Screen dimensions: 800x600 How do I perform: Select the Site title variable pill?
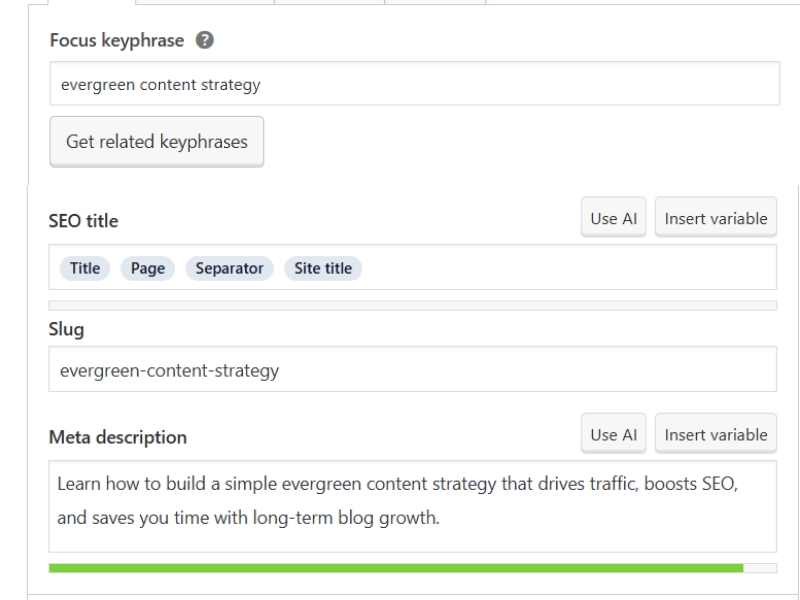point(322,267)
